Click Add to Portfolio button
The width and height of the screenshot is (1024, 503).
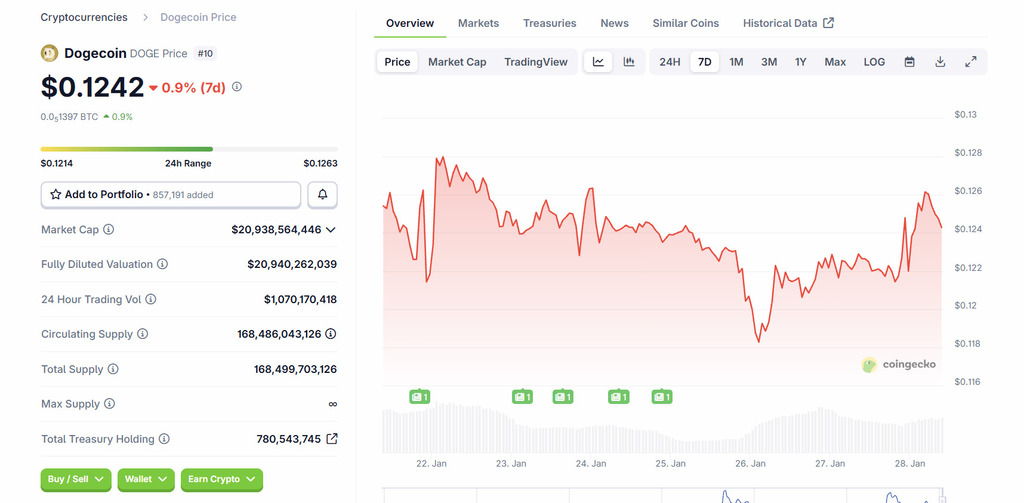click(171, 194)
